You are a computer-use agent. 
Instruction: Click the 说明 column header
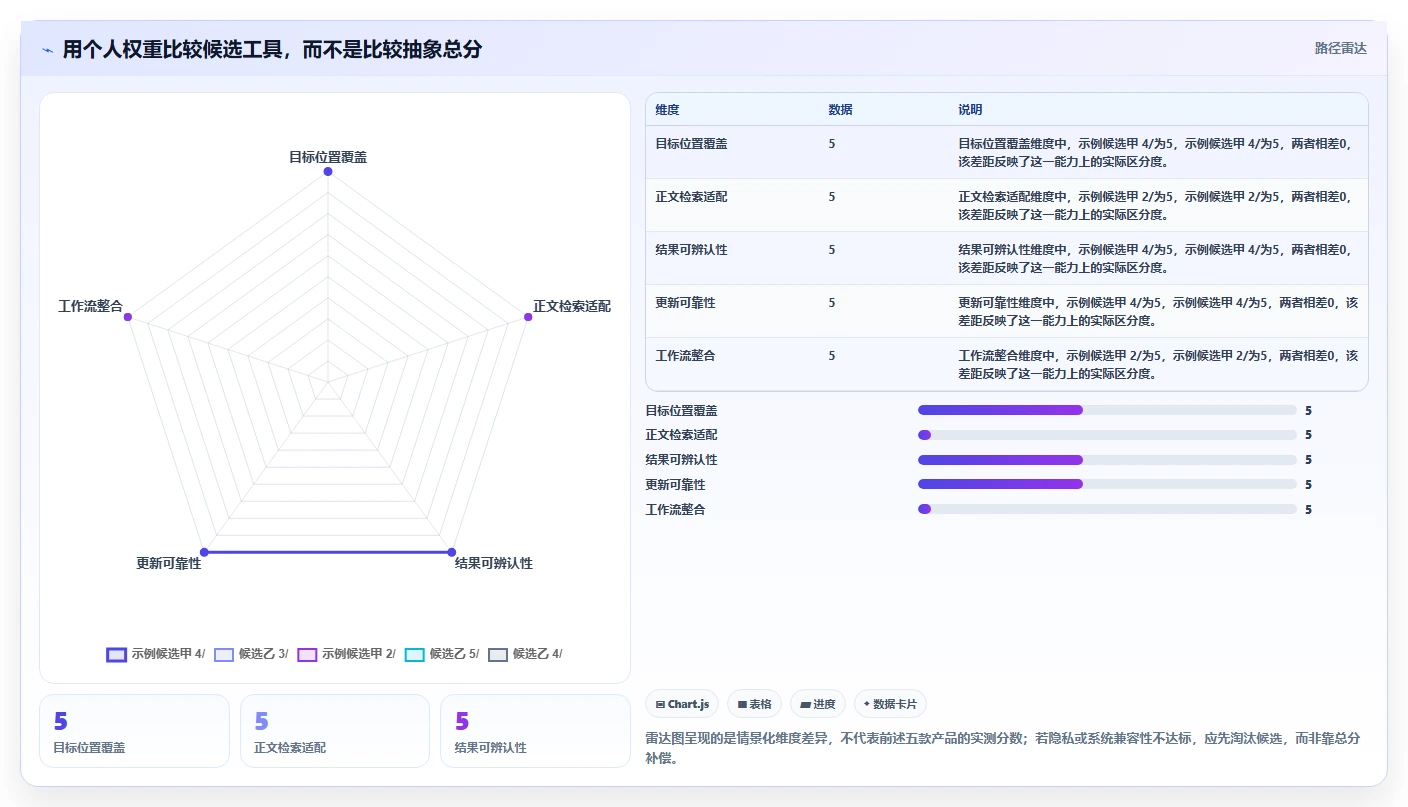tap(970, 110)
